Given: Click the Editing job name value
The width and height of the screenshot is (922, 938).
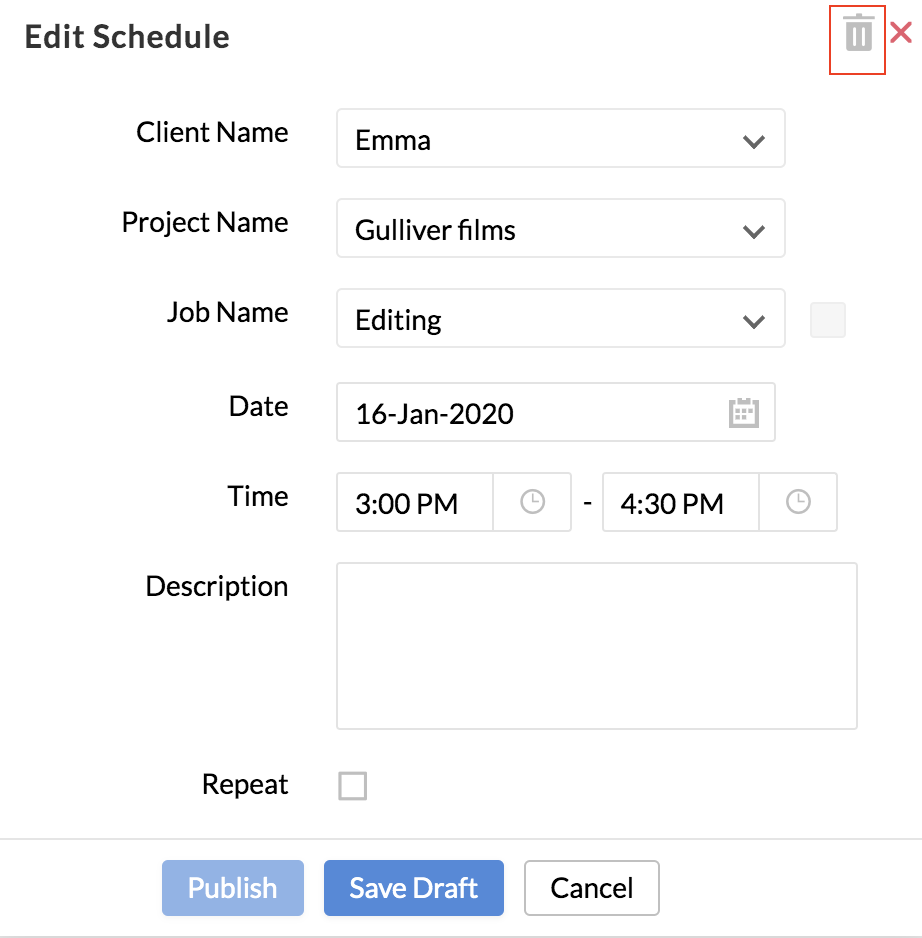Looking at the screenshot, I should pos(399,320).
